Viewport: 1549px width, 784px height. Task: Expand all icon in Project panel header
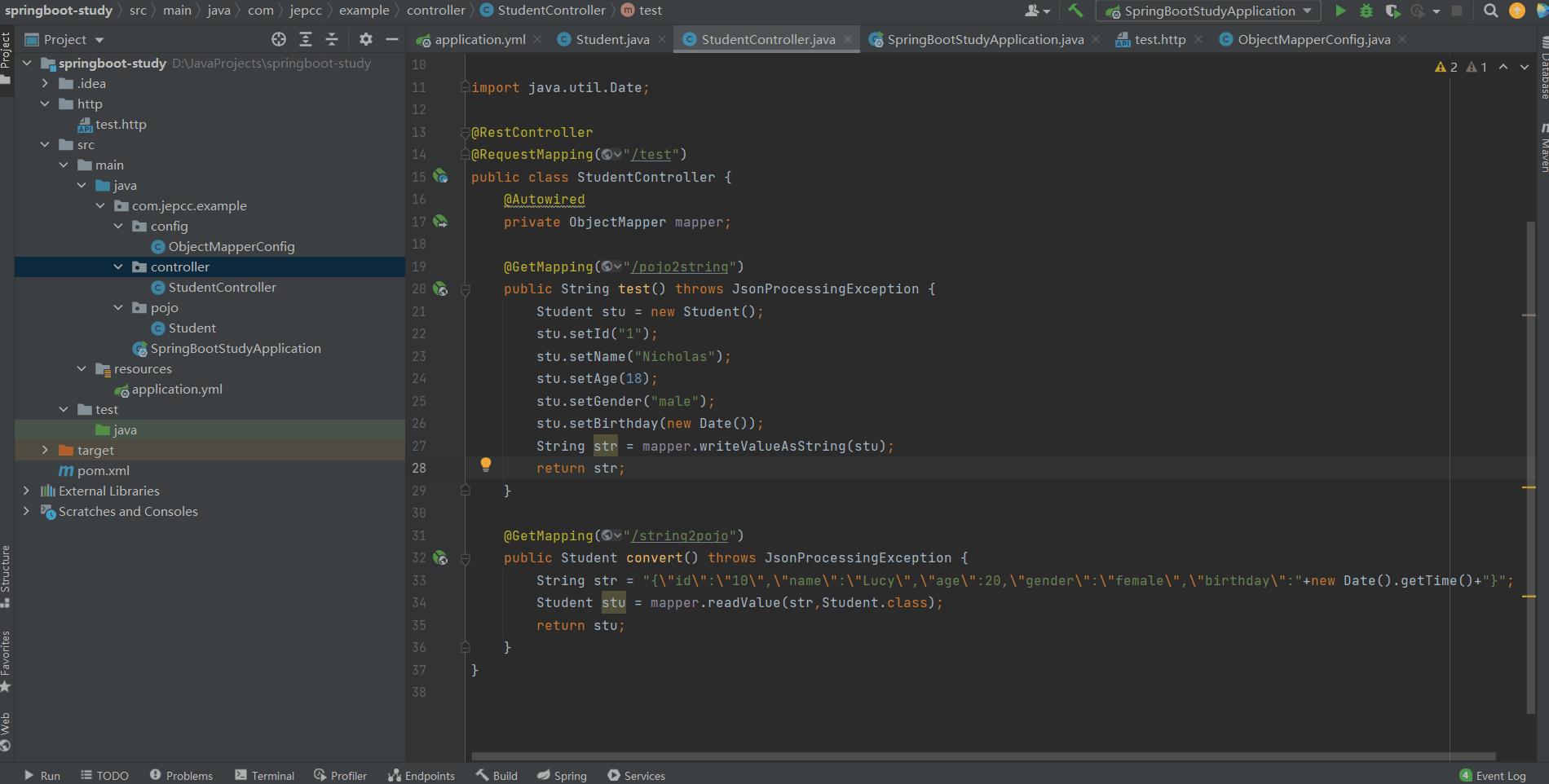pyautogui.click(x=306, y=39)
